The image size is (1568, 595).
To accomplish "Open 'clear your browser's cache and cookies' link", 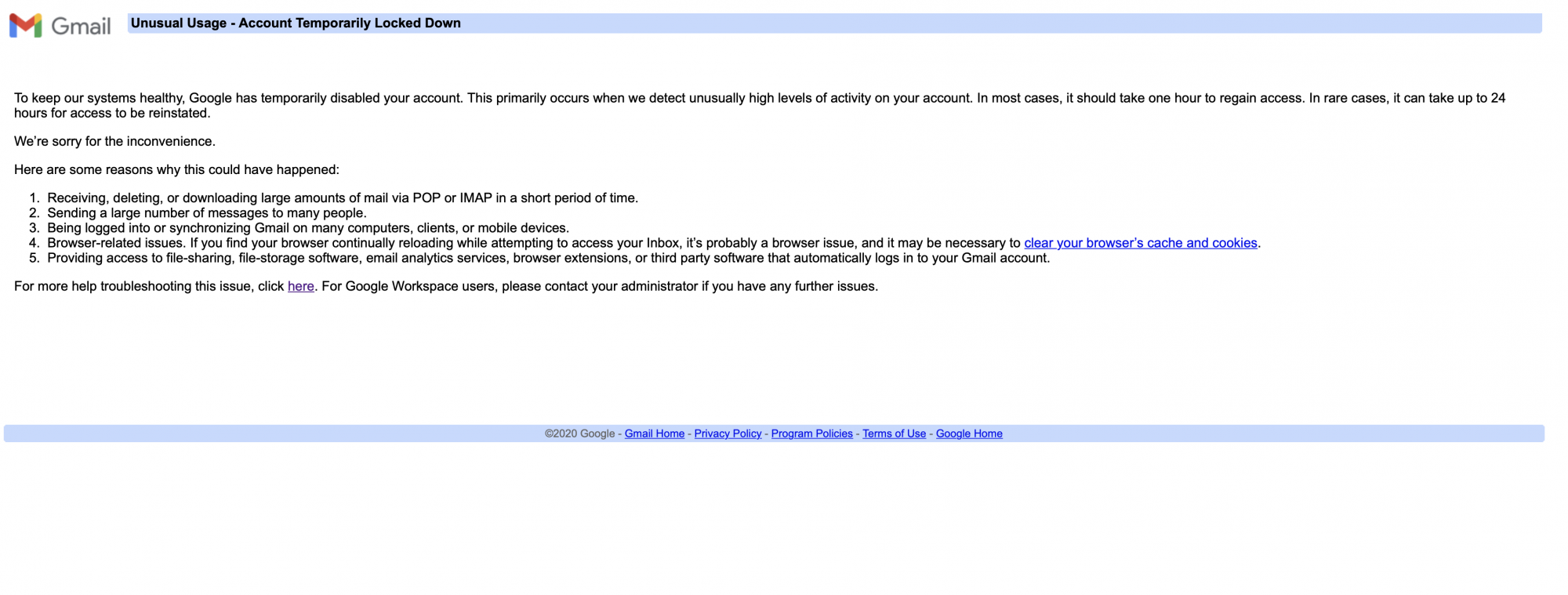I will pyautogui.click(x=1140, y=243).
